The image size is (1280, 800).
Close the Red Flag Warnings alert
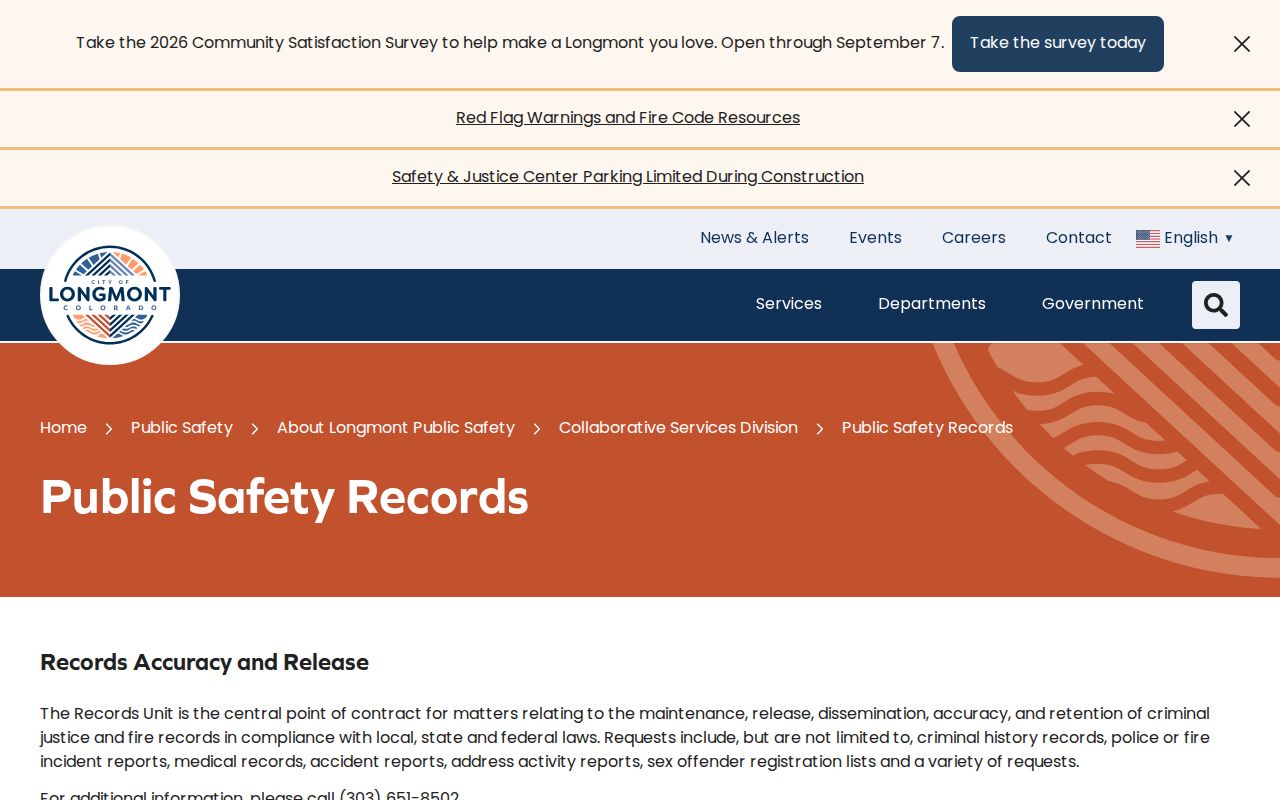coord(1242,119)
